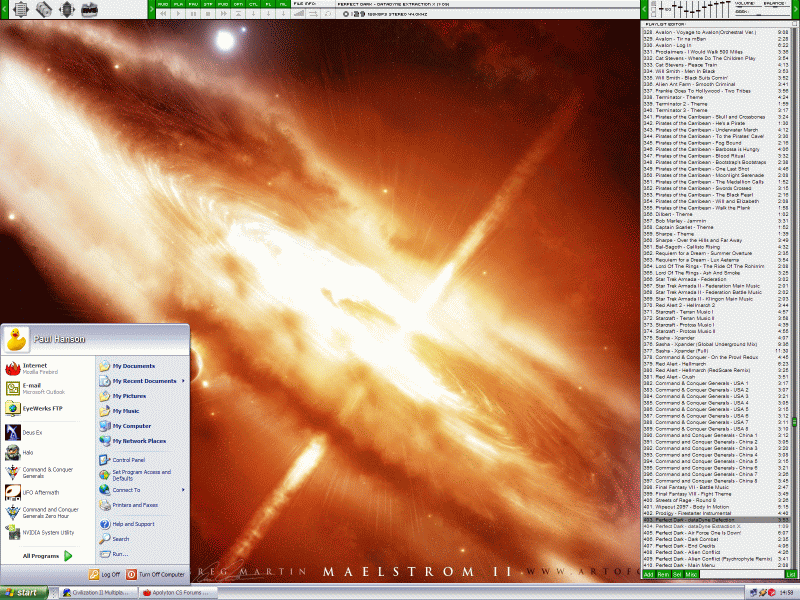Click the Log Off button
The width and height of the screenshot is (800, 600).
(x=105, y=574)
